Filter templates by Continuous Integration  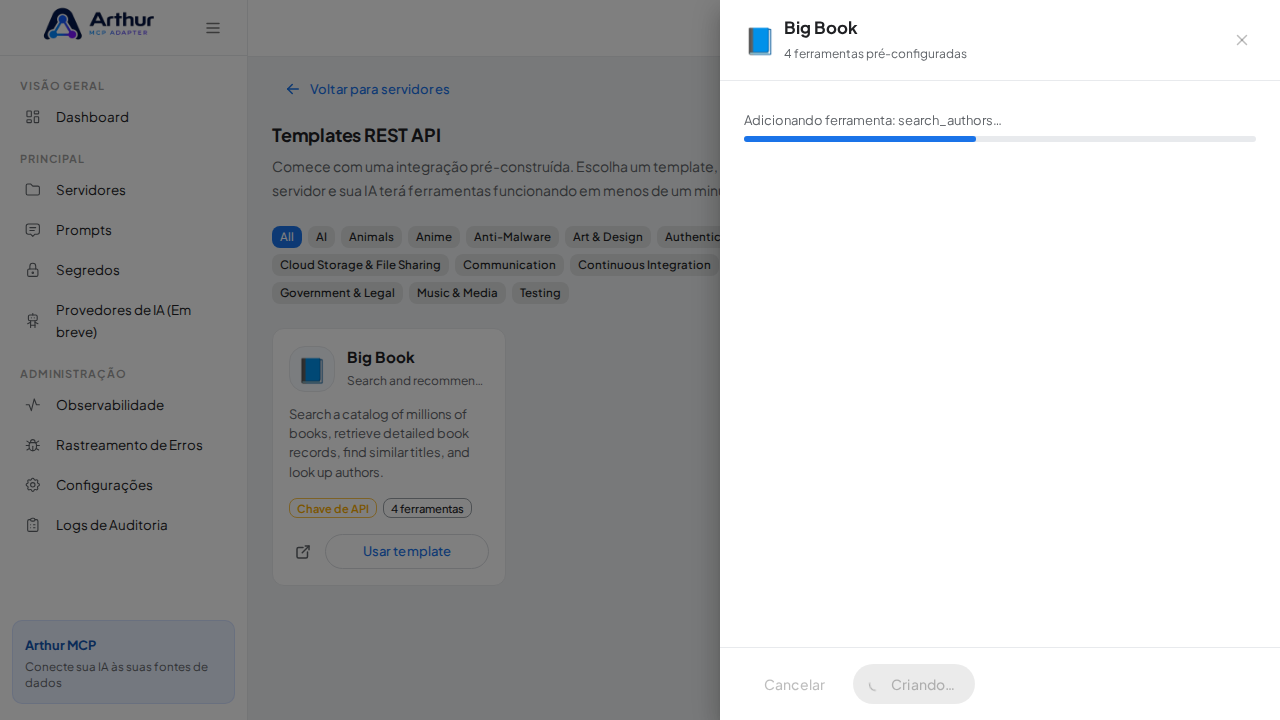point(644,265)
